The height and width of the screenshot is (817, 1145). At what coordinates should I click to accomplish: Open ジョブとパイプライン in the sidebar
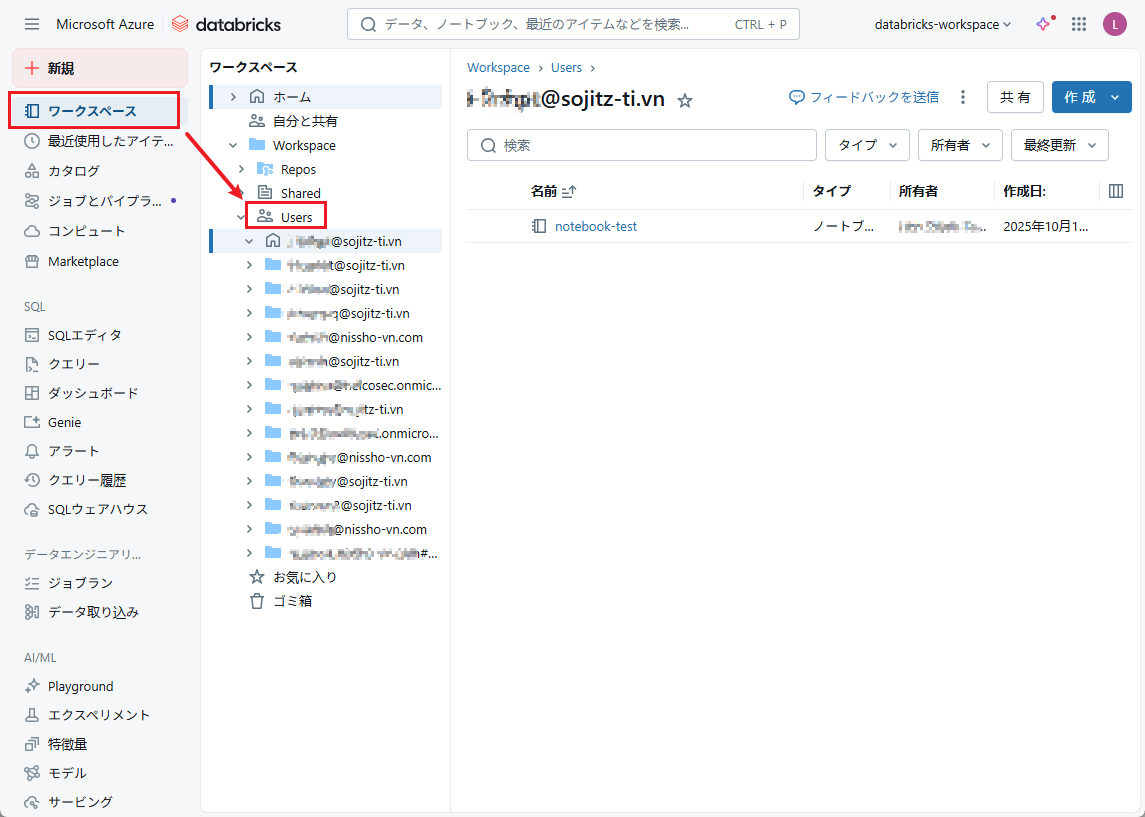[x=99, y=201]
